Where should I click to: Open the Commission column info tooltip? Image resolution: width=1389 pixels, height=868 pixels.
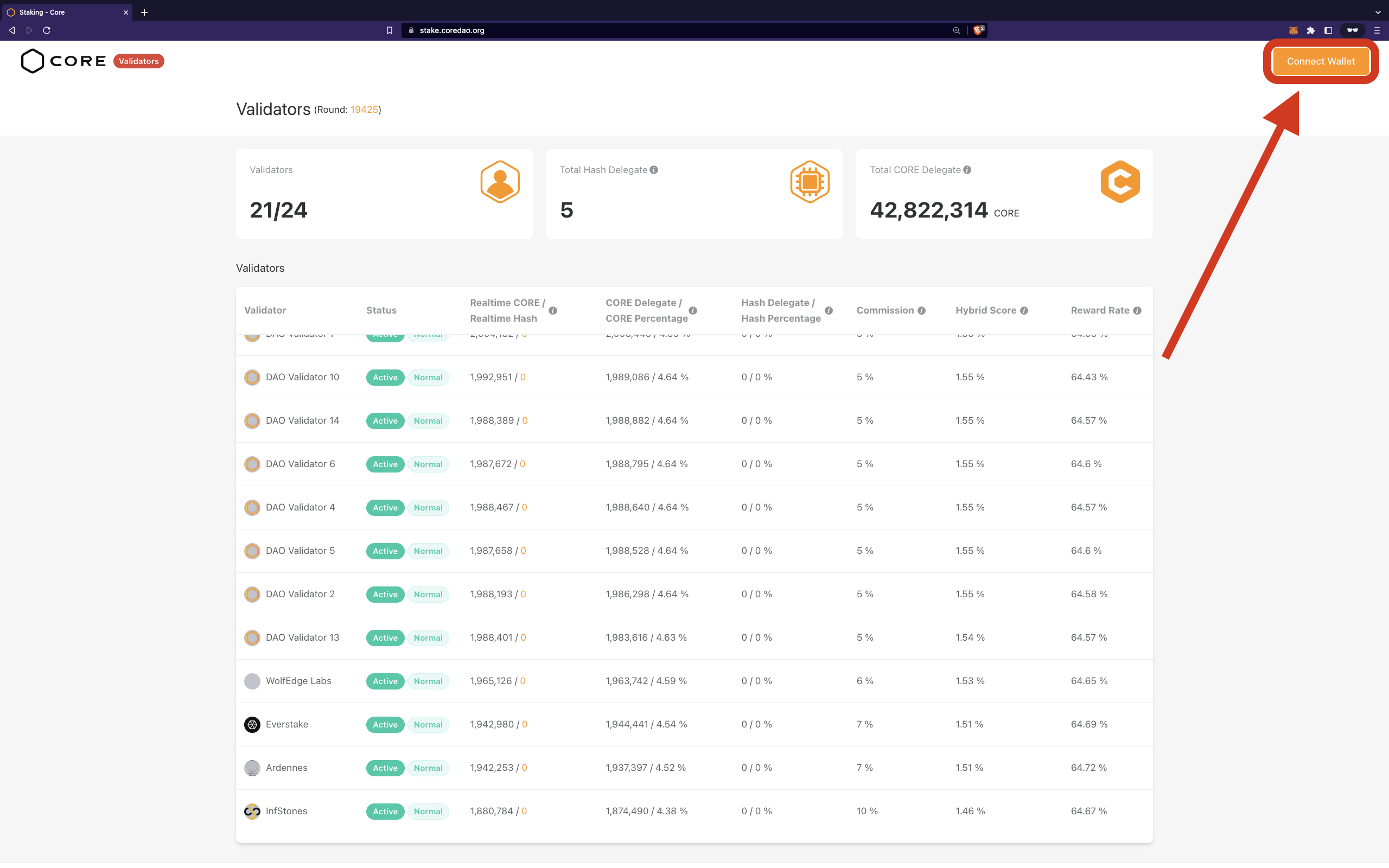(922, 310)
